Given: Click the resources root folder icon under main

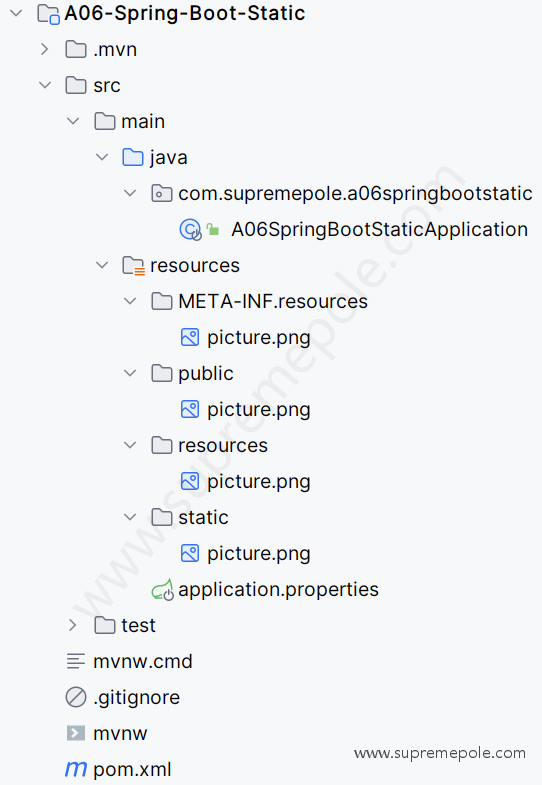Looking at the screenshot, I should [134, 266].
